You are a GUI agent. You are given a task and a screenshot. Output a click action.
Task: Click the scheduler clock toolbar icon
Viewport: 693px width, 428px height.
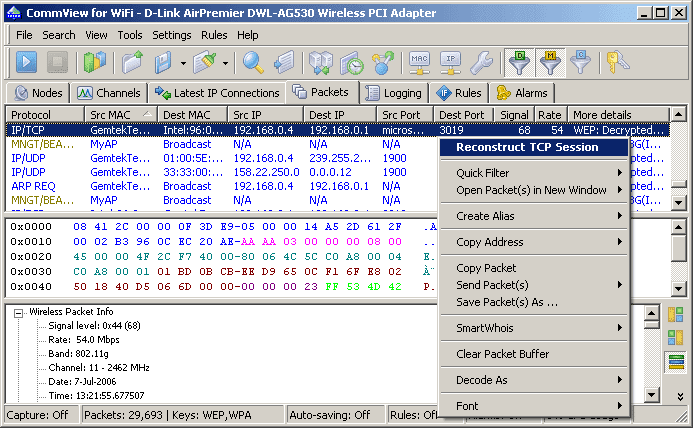tap(352, 62)
